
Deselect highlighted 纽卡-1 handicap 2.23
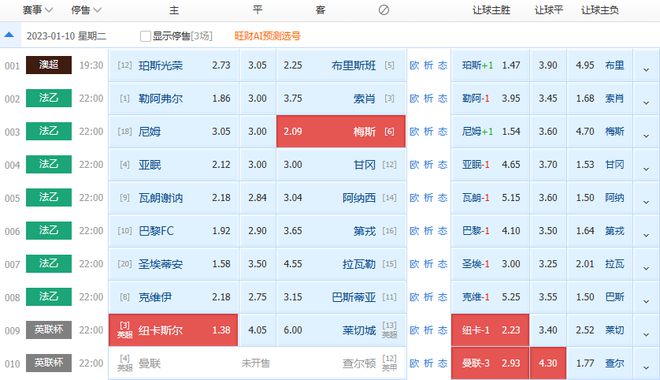490,330
